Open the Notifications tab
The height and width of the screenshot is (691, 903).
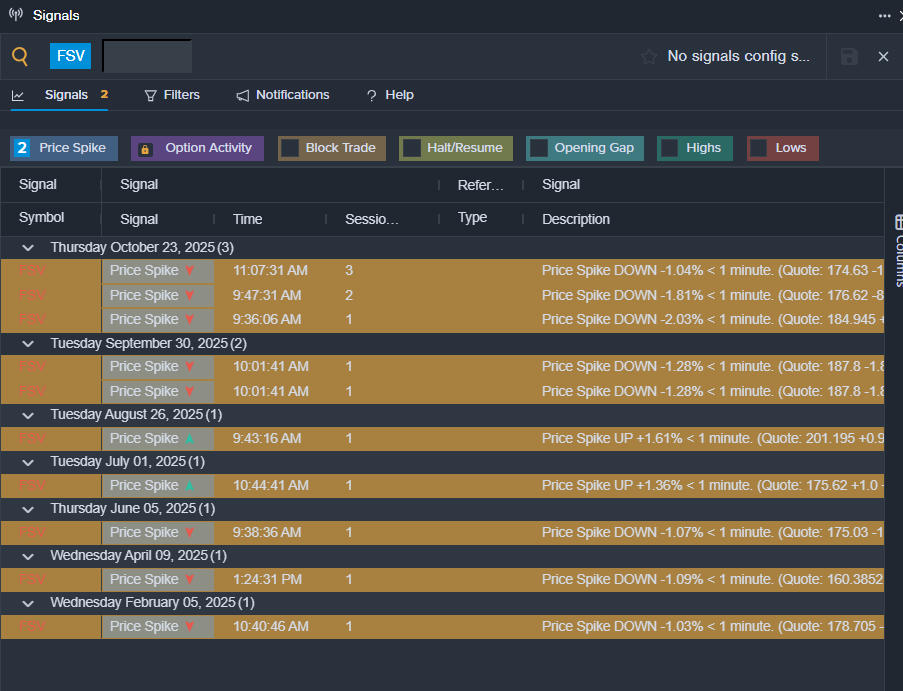pos(283,95)
